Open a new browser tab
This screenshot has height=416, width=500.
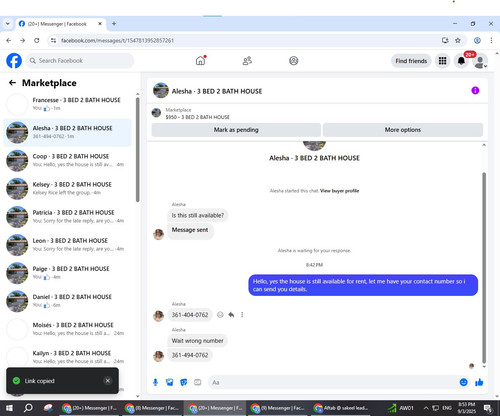point(114,24)
